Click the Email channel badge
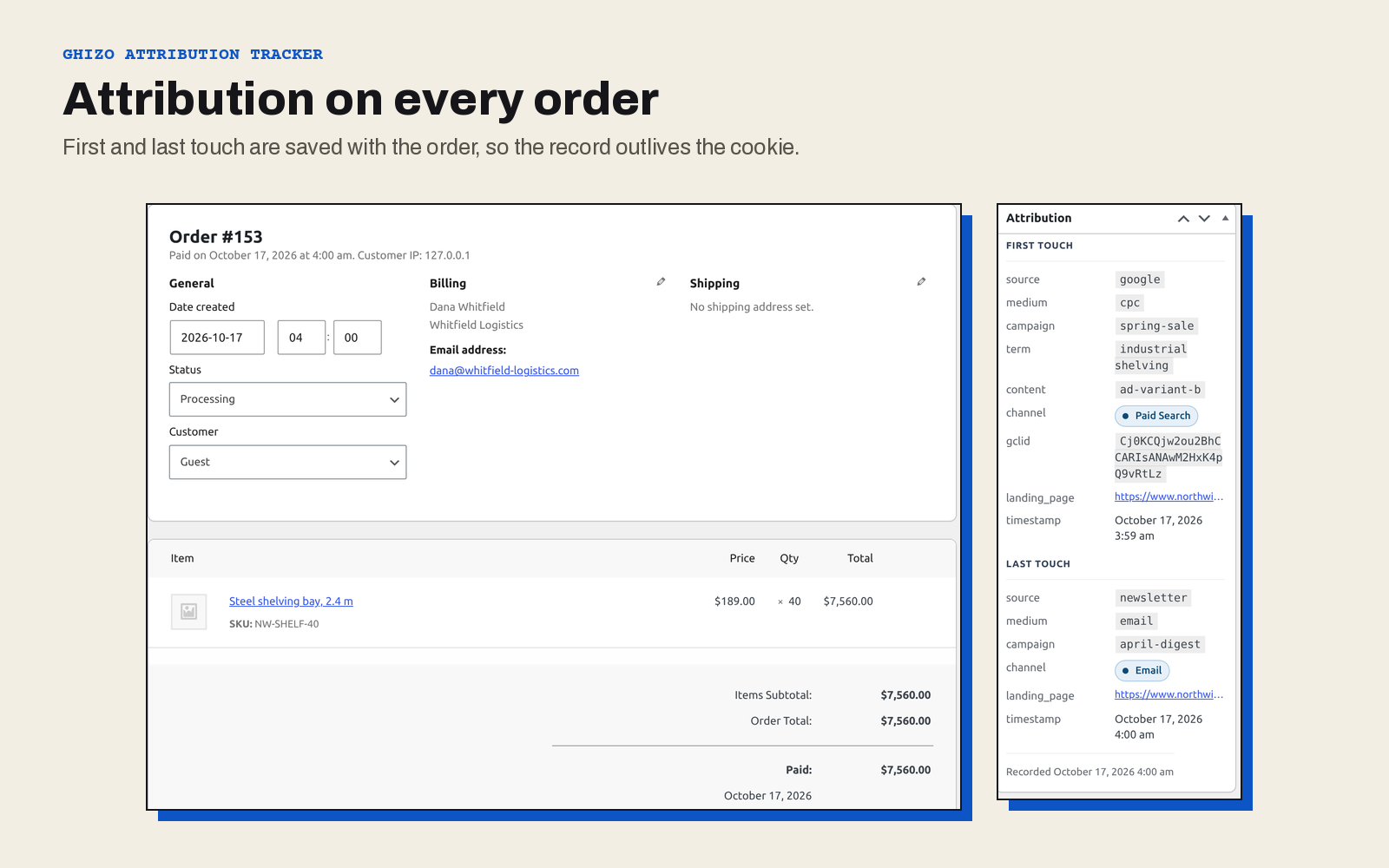 1142,670
